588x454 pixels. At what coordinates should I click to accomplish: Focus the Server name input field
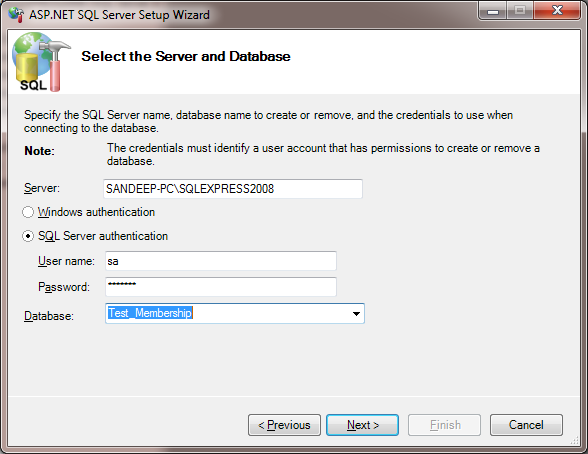(233, 189)
